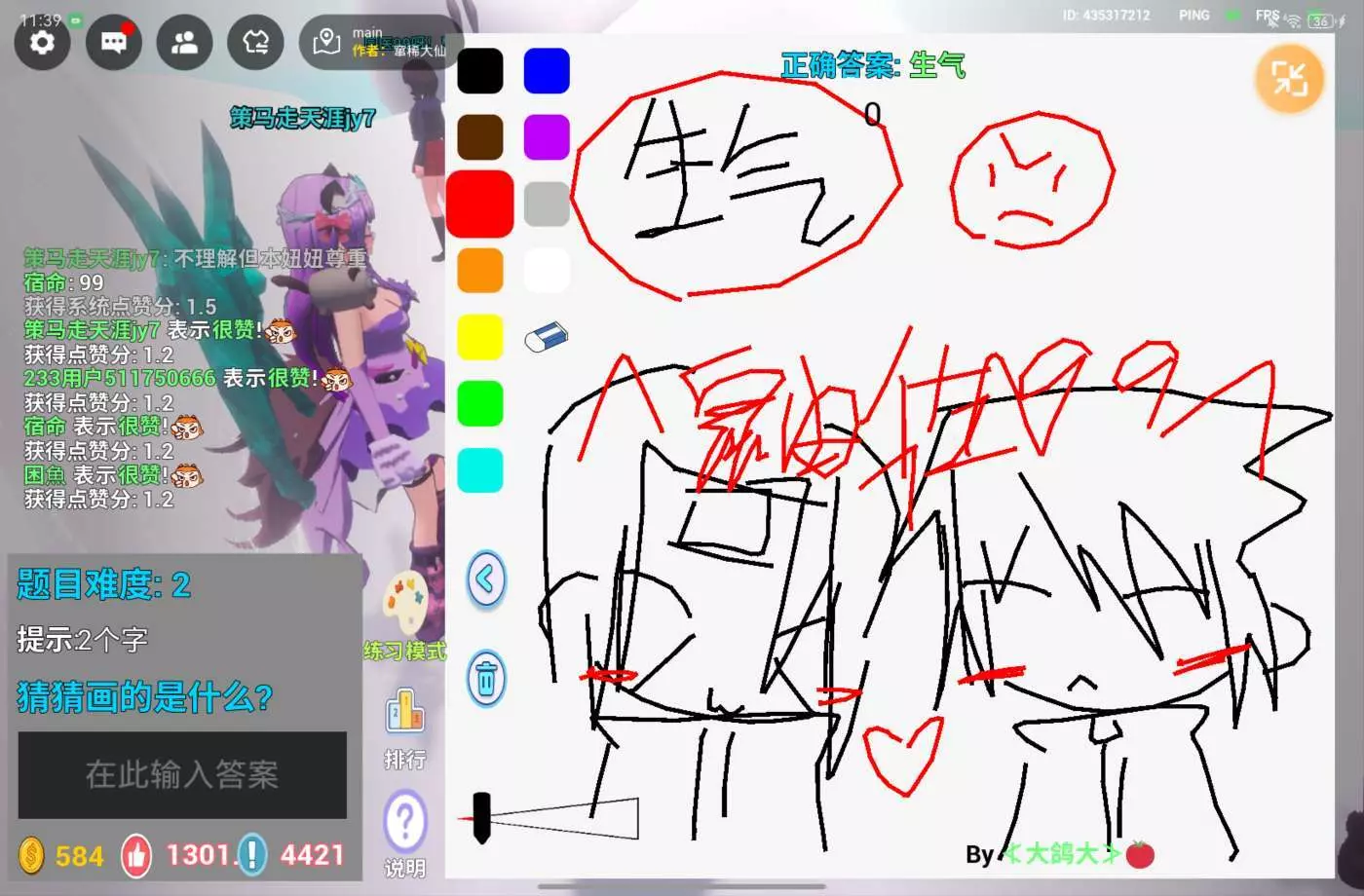Screen dimensions: 1364x896
Task: Click the 题目难度: 2 label
Action: 104,584
